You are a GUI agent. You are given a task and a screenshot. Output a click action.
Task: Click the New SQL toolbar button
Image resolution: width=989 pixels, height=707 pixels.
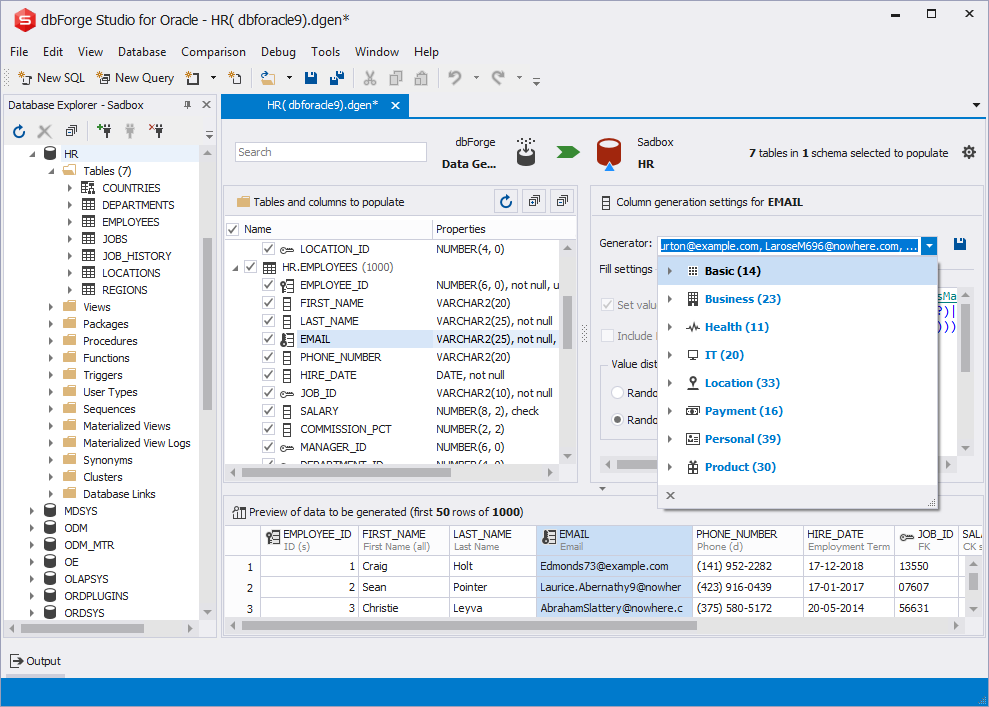point(51,78)
